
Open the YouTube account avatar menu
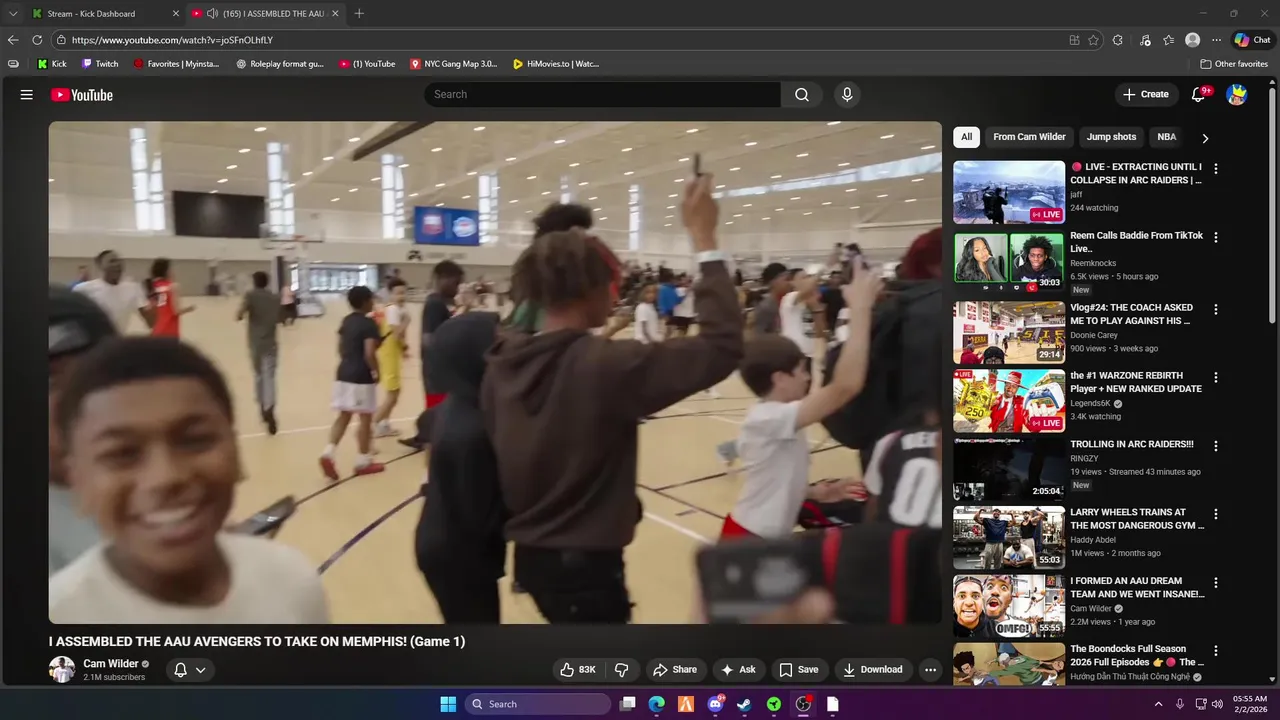[x=1237, y=94]
